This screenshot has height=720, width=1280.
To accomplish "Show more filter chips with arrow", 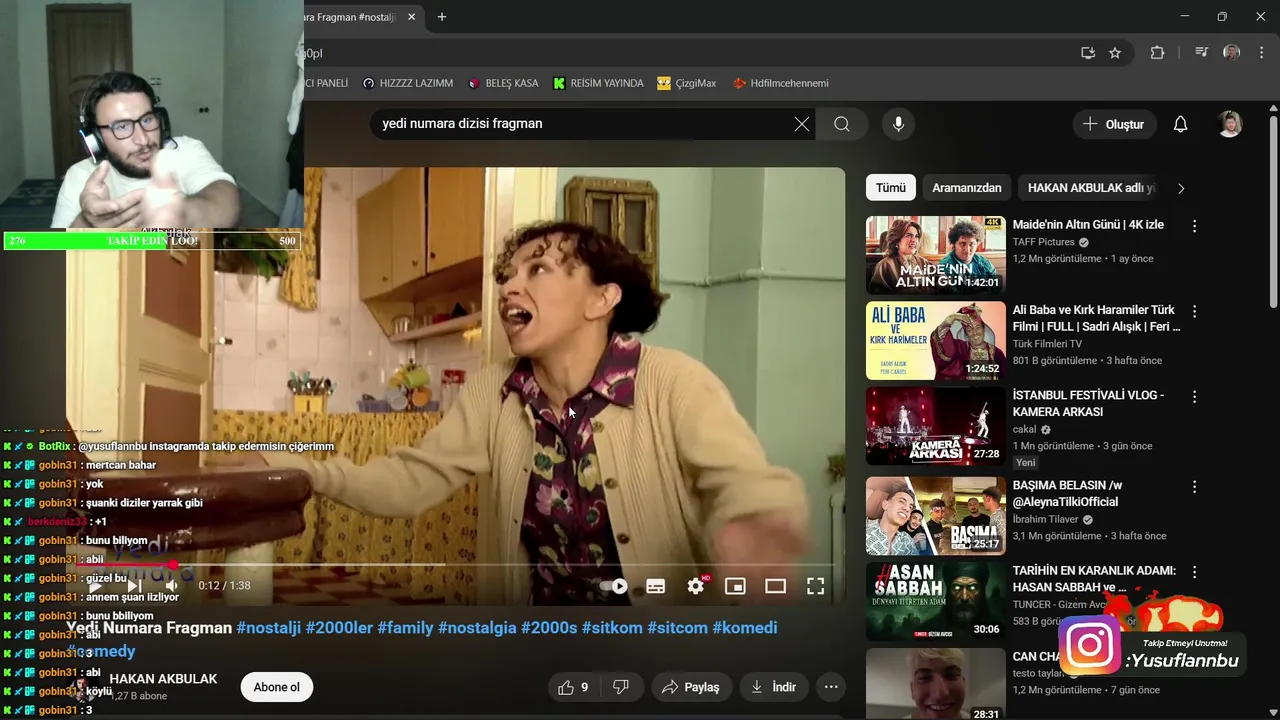I will click(x=1181, y=188).
